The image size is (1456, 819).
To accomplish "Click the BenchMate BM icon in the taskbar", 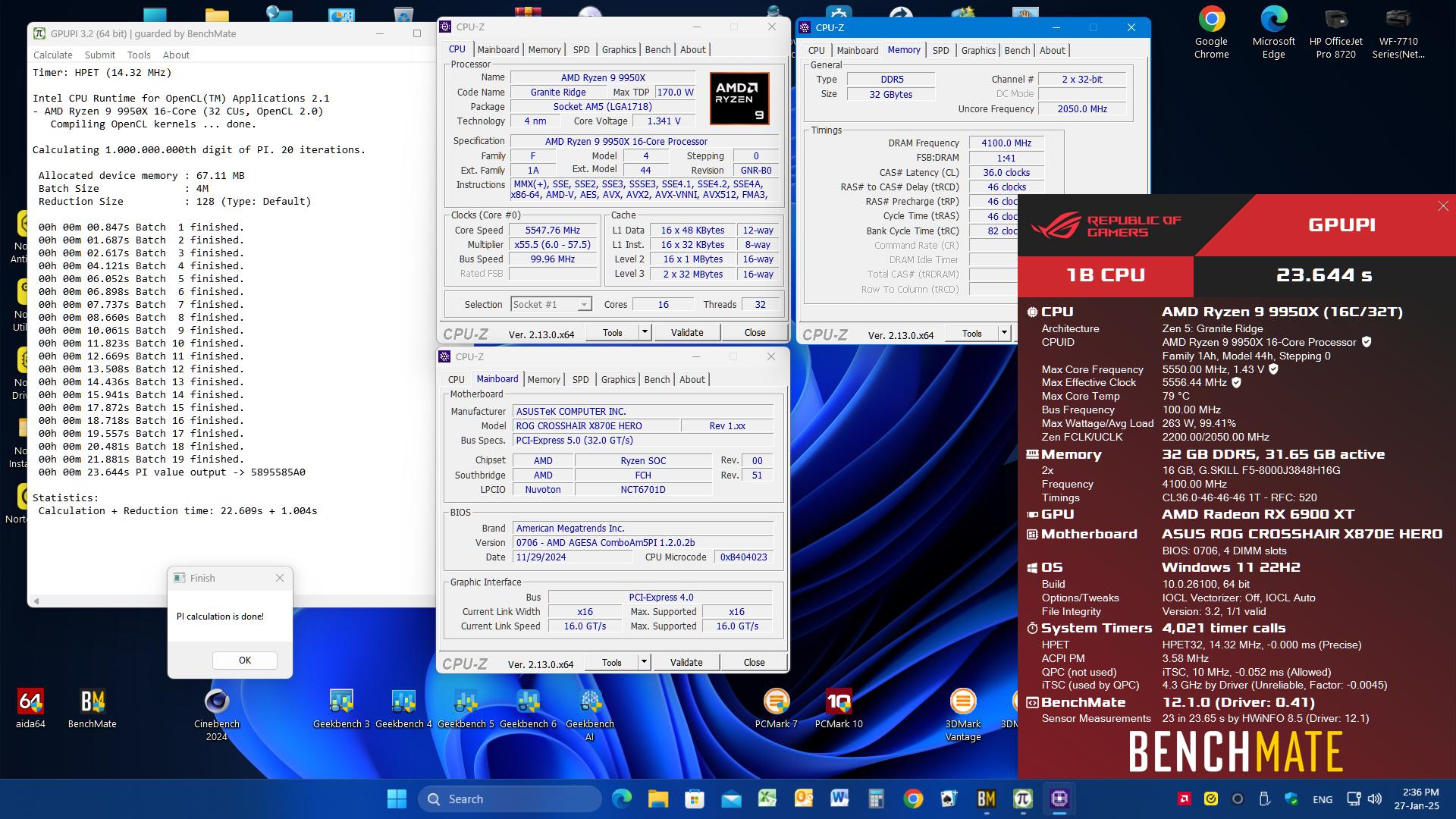I will click(x=986, y=799).
